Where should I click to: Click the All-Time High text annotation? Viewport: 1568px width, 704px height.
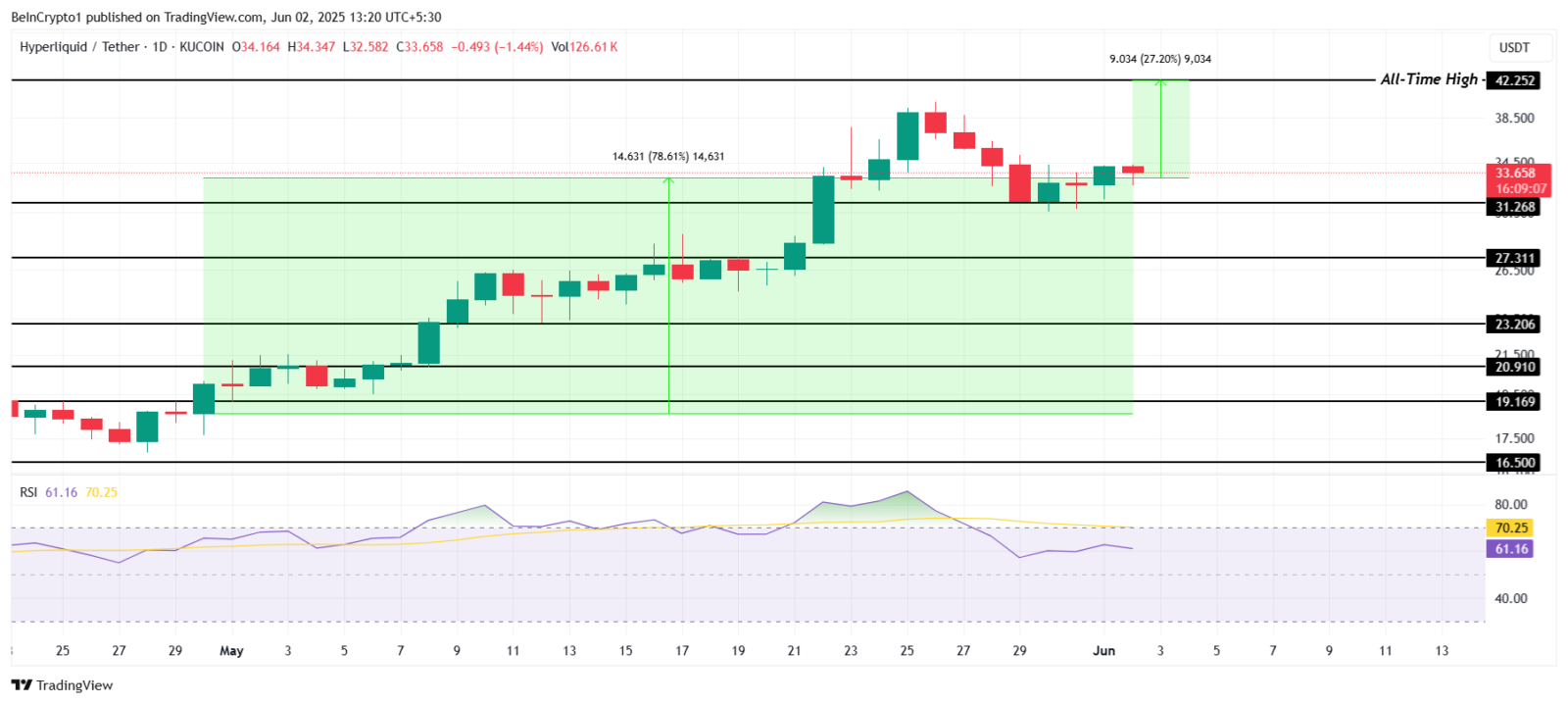(1429, 79)
